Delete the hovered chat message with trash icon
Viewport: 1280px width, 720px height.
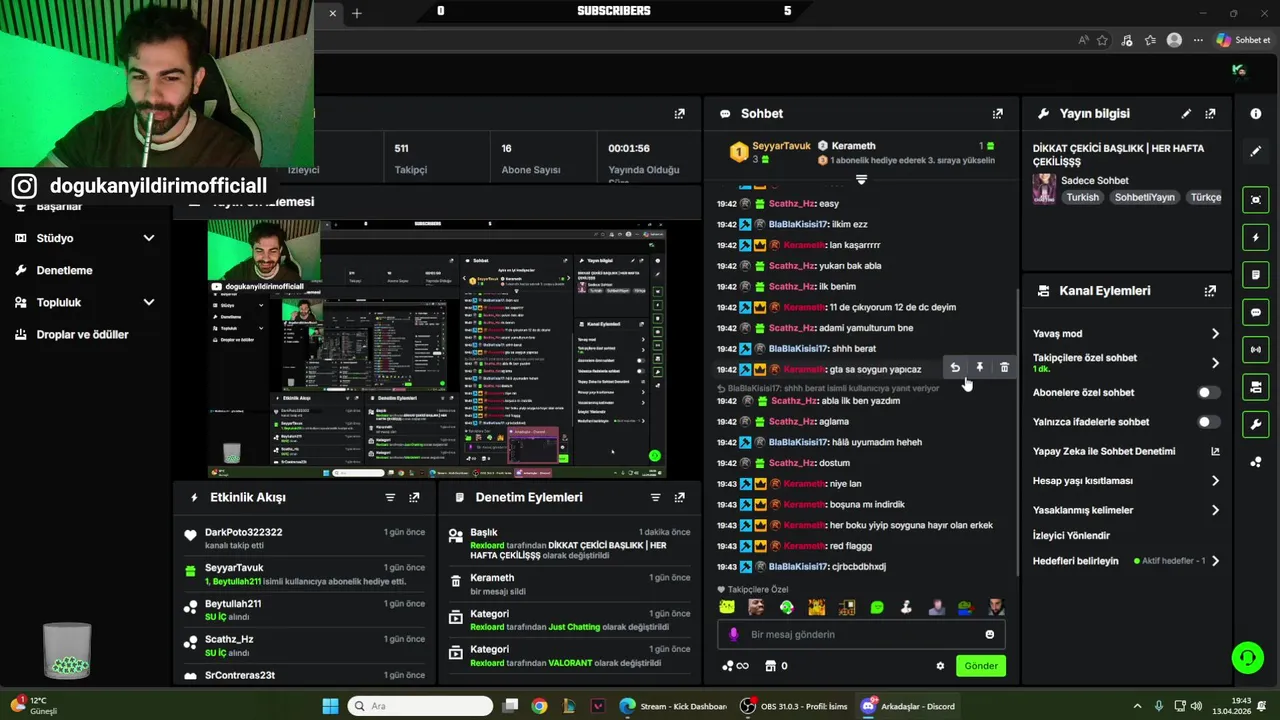pos(1004,368)
